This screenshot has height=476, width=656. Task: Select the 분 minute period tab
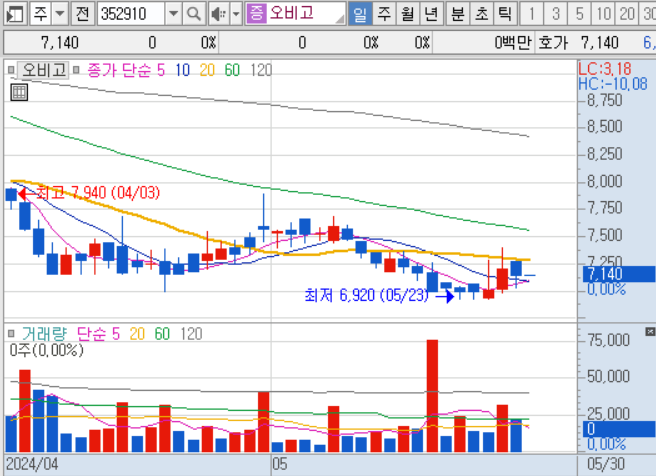click(x=458, y=14)
